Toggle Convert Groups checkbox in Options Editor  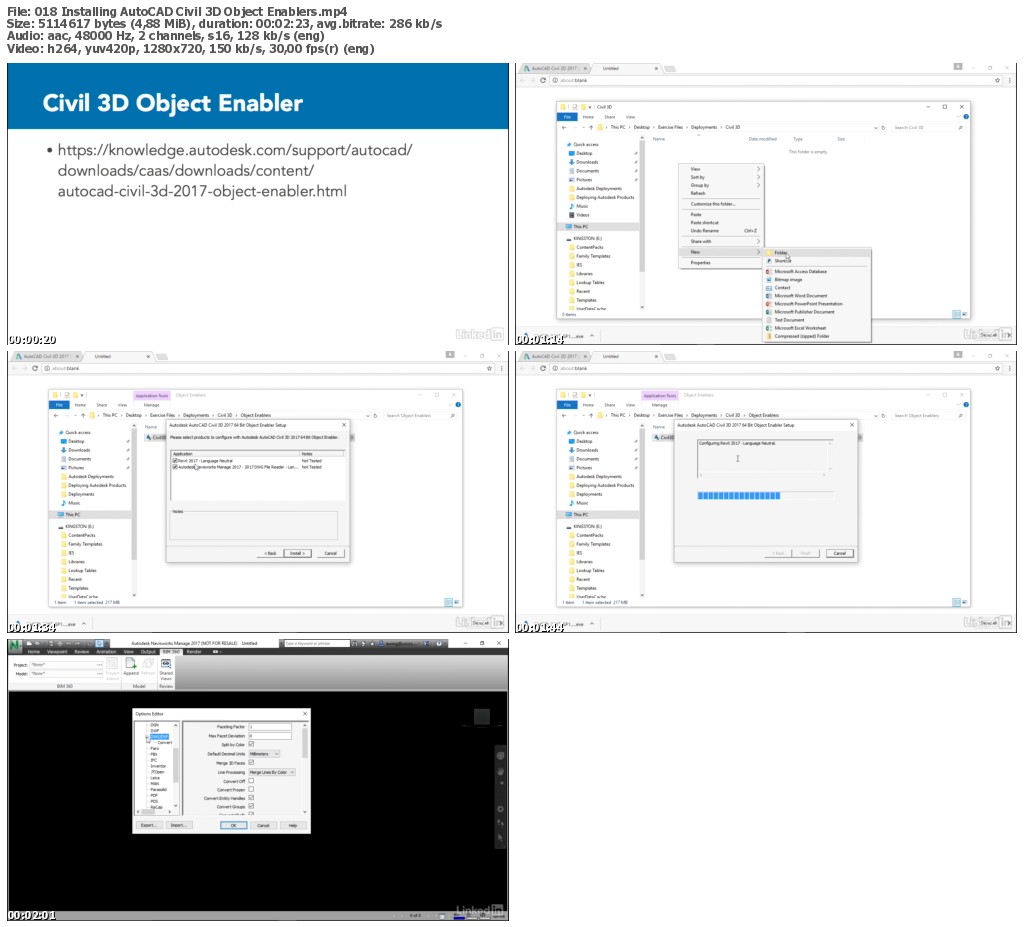tap(251, 807)
